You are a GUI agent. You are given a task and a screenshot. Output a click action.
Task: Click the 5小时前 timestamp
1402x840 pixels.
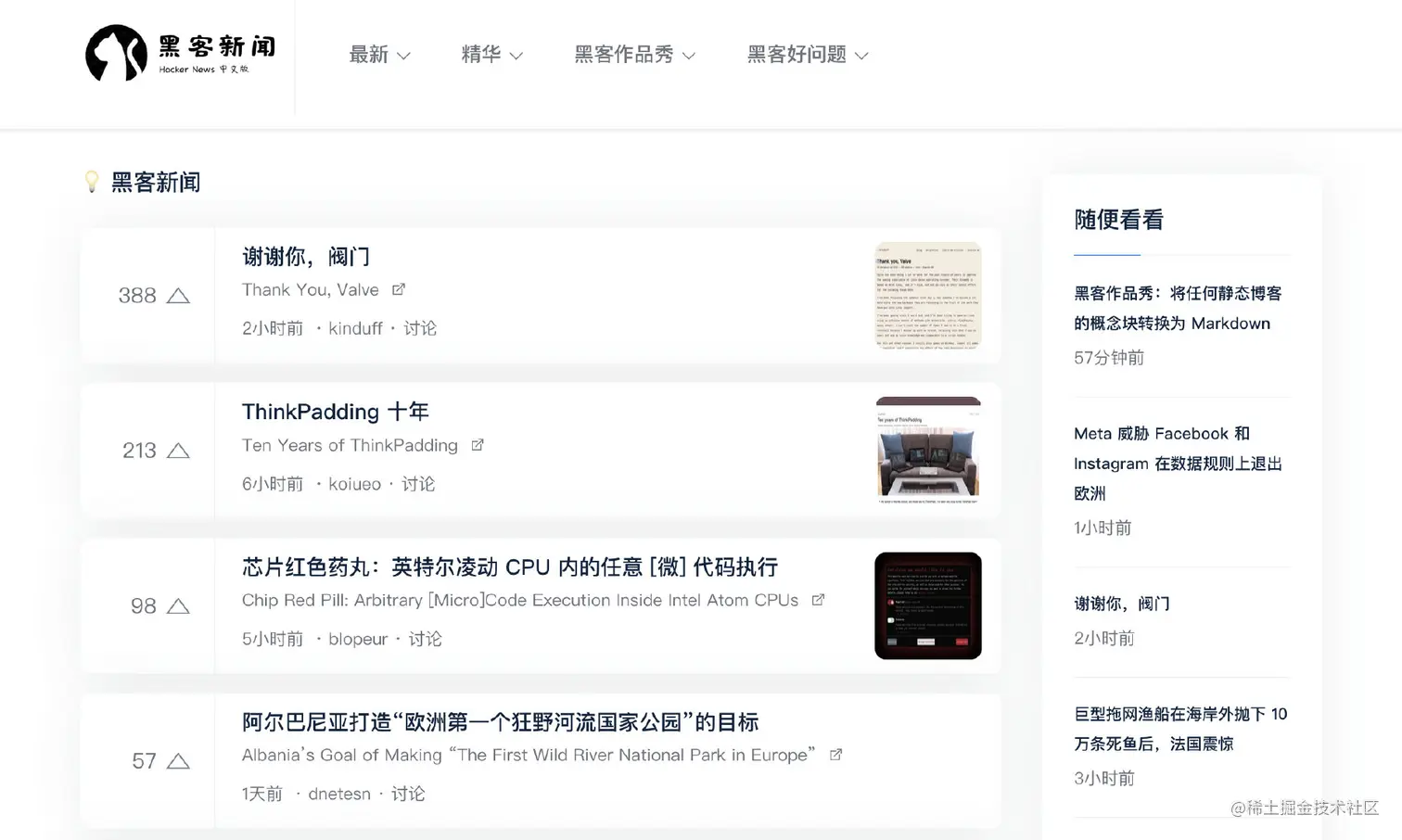click(x=273, y=639)
